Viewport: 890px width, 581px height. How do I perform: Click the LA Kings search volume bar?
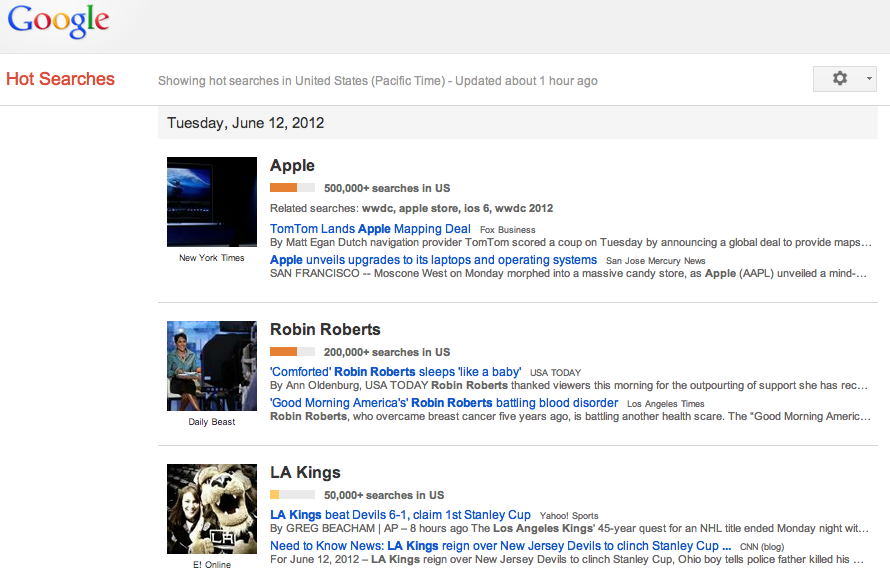(292, 495)
